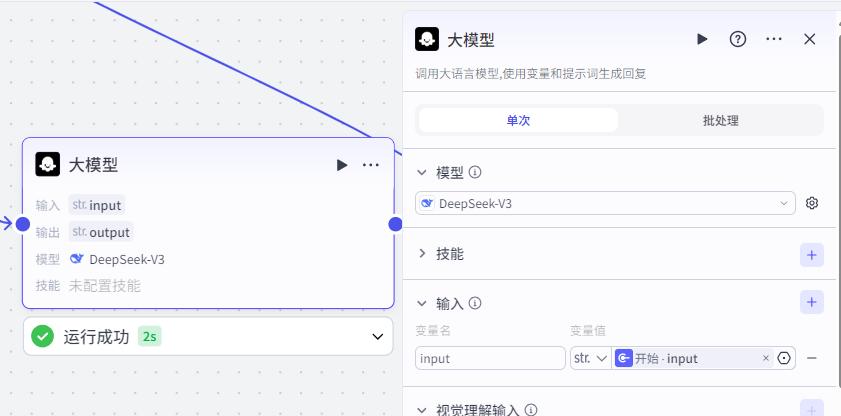Click the DeepSeek-V3 label on node card
This screenshot has height=416, width=841.
[127, 259]
